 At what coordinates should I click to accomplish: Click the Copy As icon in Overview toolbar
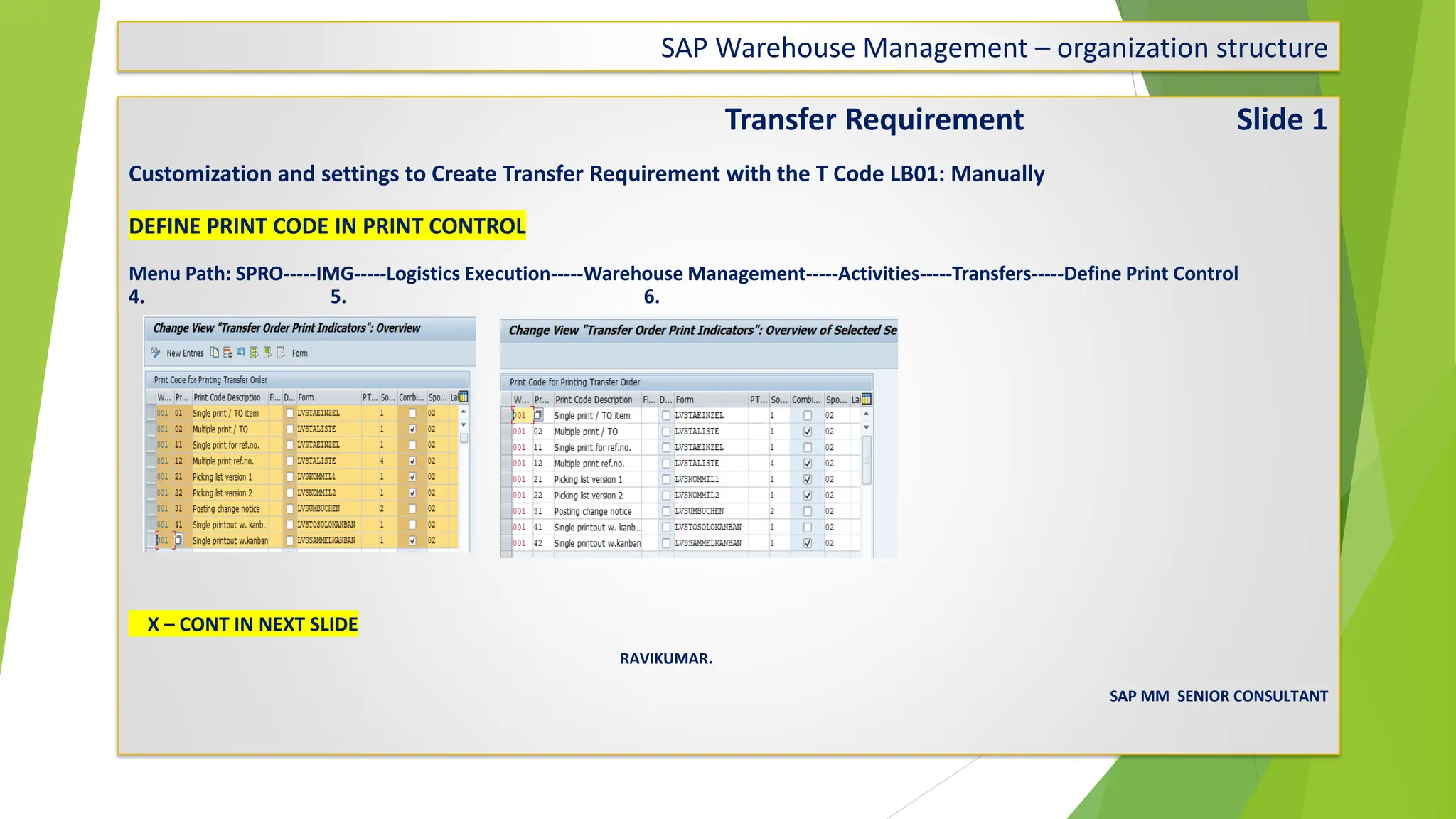tap(215, 353)
